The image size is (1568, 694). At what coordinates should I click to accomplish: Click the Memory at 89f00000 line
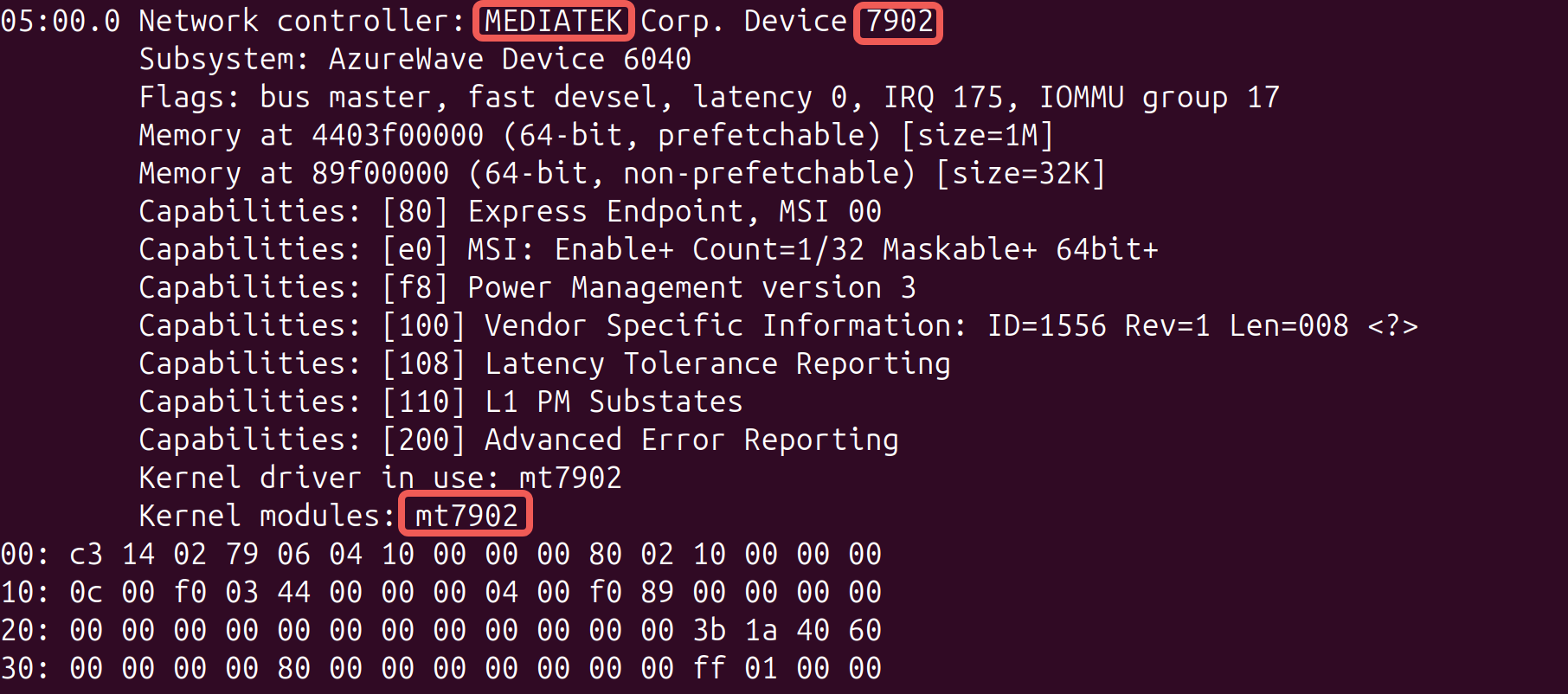pos(623,173)
